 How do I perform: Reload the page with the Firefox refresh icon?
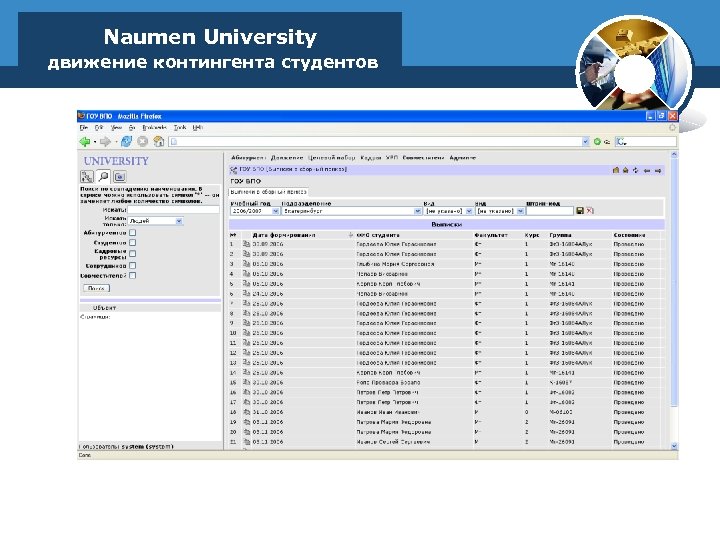[126, 141]
